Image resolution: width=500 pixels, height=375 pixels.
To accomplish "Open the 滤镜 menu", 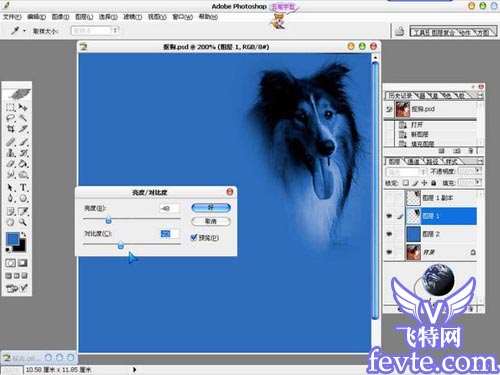I will (x=133, y=17).
